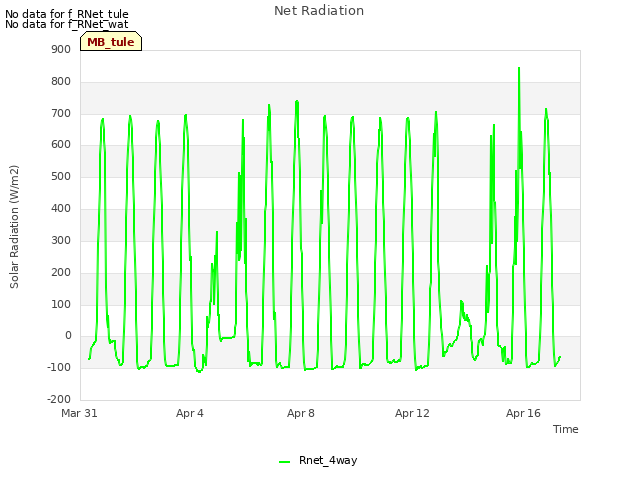Click the 900 y-axis tick label
The image size is (640, 480).
[x=61, y=49]
